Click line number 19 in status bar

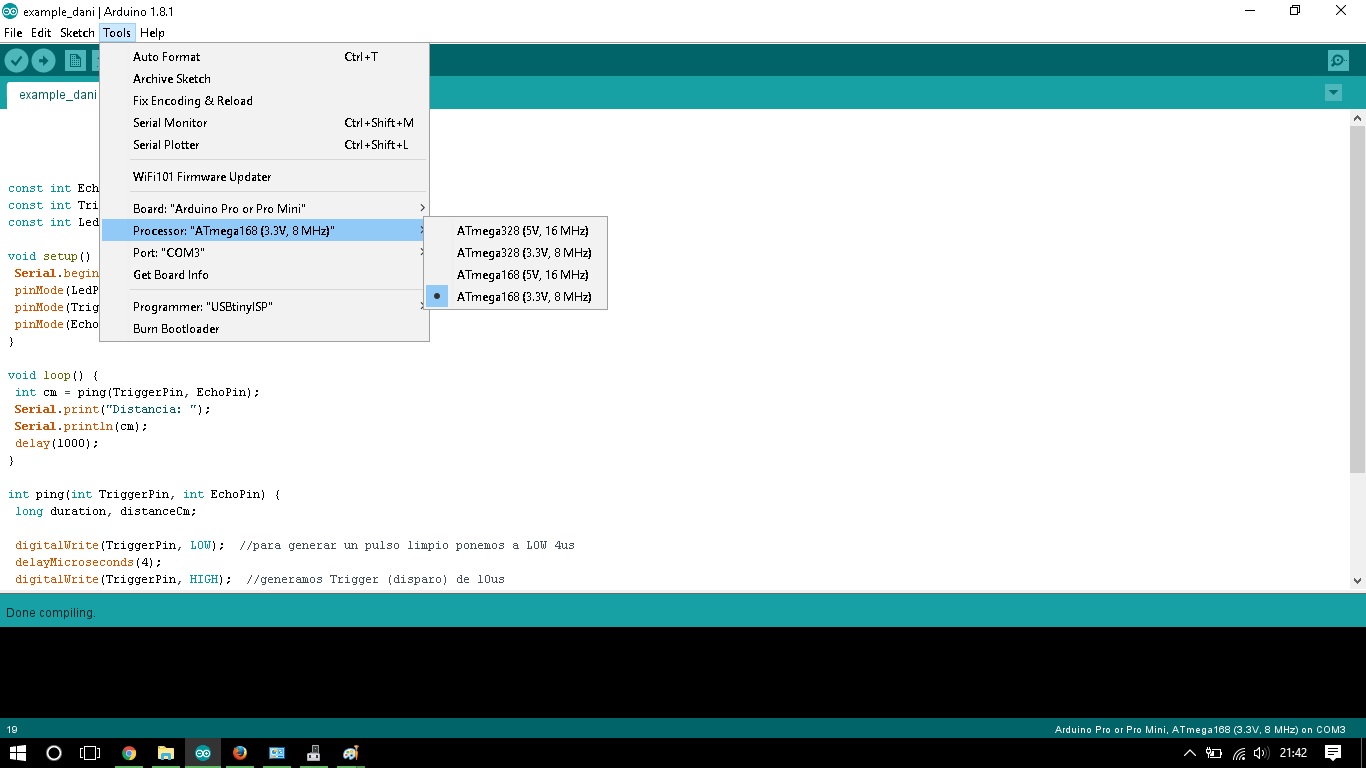pos(12,730)
